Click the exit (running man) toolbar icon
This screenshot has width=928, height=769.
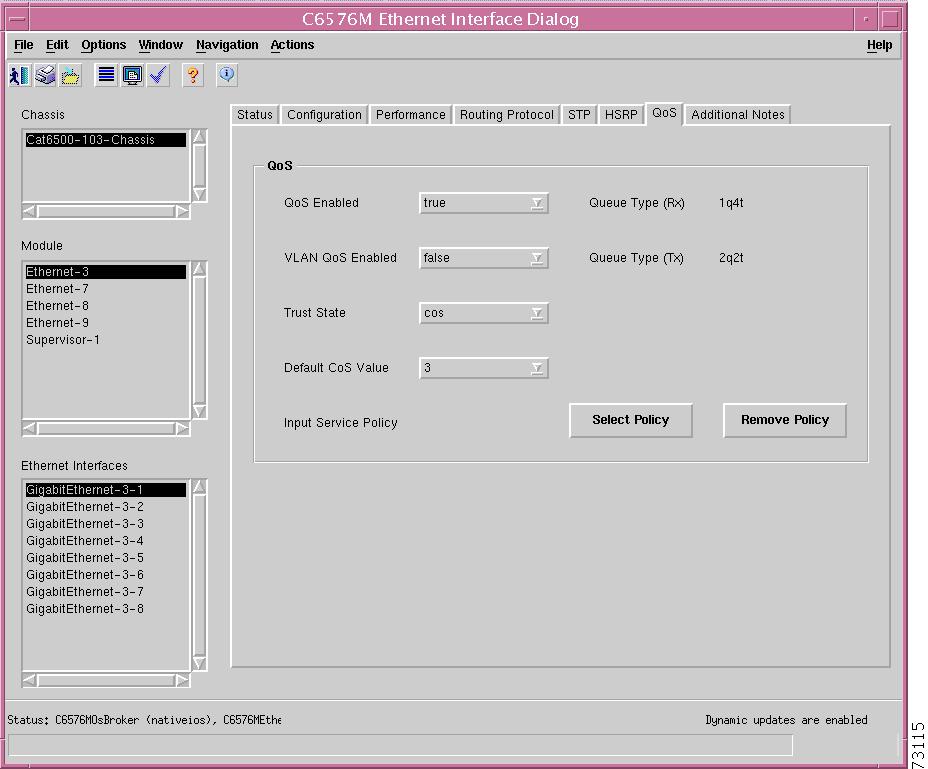(x=20, y=75)
